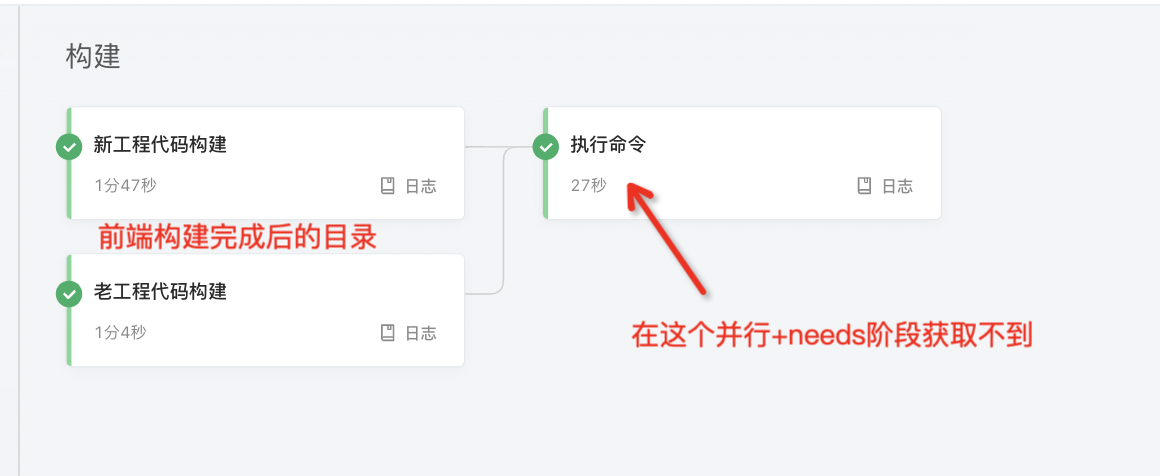The height and width of the screenshot is (476, 1160).
Task: Select the 老工程代码构建 job title
Action: (160, 292)
